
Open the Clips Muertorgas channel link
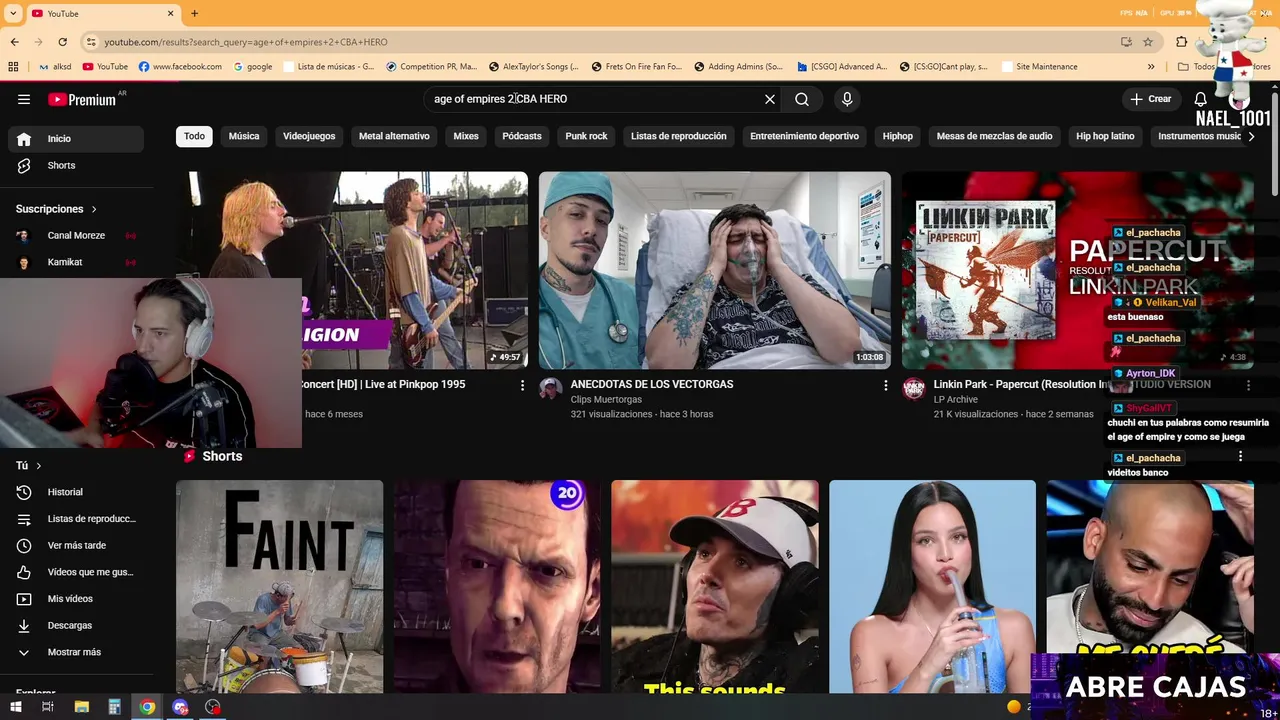[x=606, y=399]
